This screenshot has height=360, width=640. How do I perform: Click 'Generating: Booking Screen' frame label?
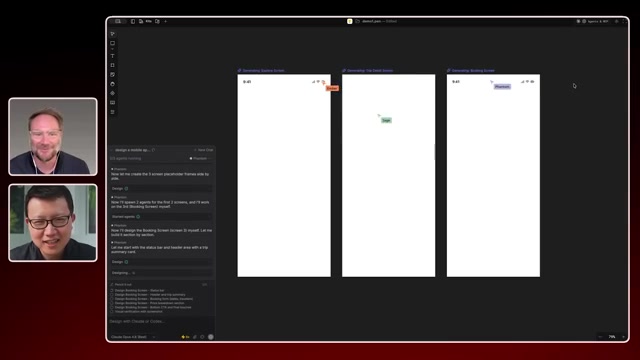[471, 71]
